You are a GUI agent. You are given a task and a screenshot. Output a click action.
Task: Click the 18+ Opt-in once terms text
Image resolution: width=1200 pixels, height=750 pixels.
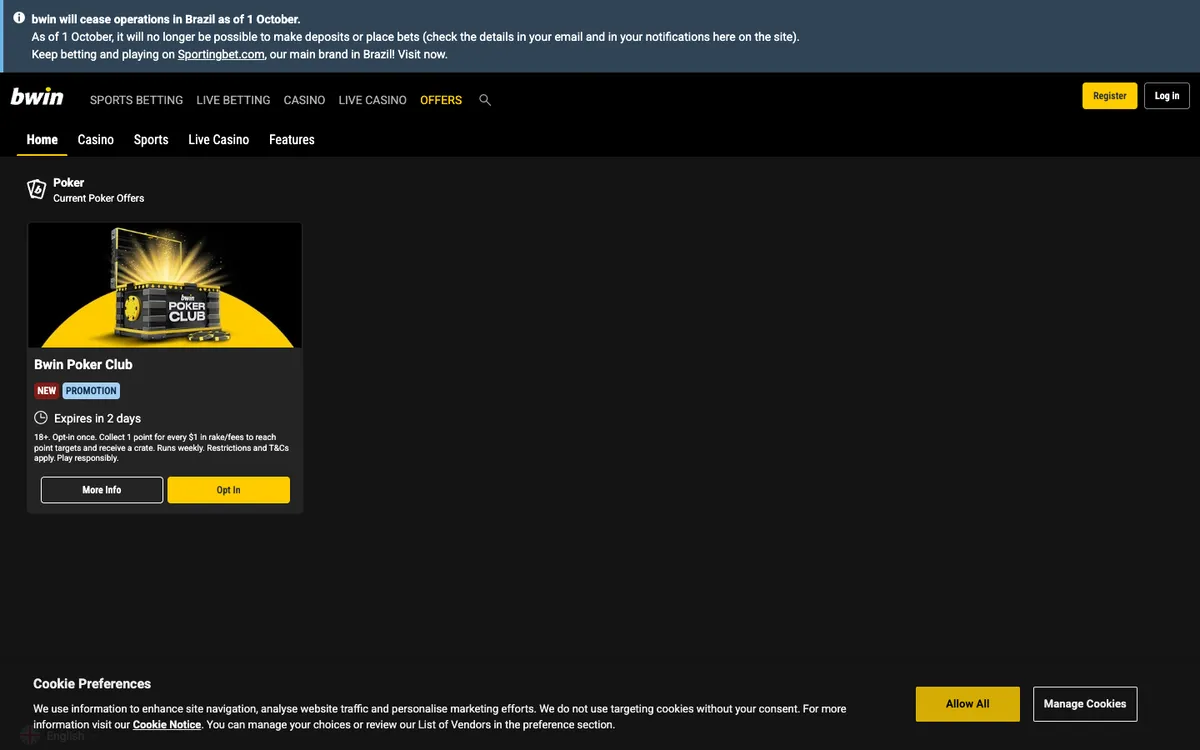pyautogui.click(x=161, y=448)
